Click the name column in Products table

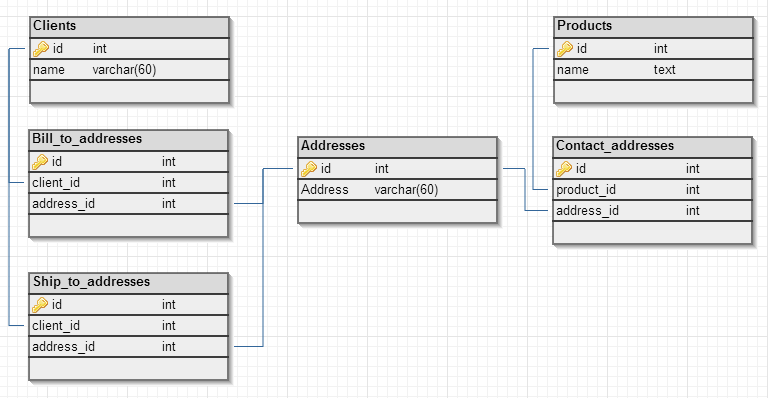click(573, 70)
